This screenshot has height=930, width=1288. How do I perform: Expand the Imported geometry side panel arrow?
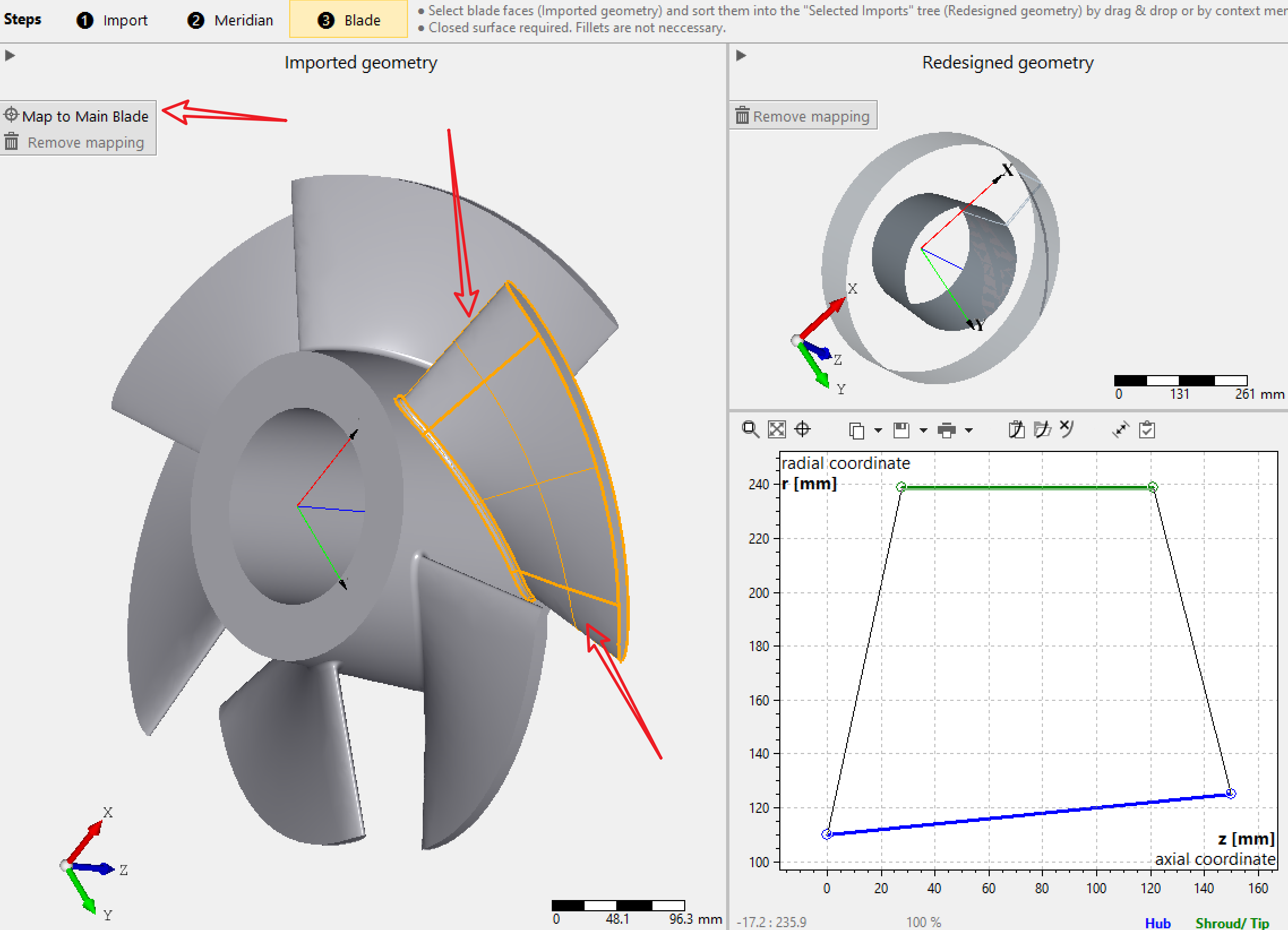pyautogui.click(x=10, y=55)
